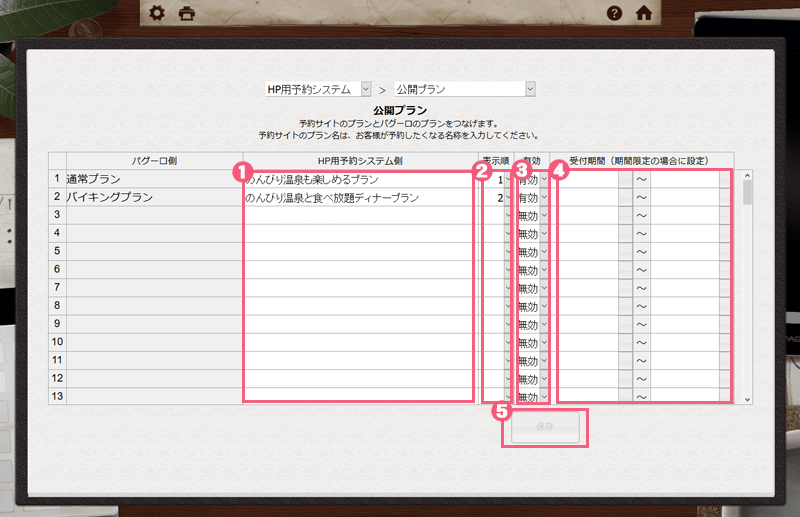Click row number 13
800x517 pixels.
click(x=57, y=396)
